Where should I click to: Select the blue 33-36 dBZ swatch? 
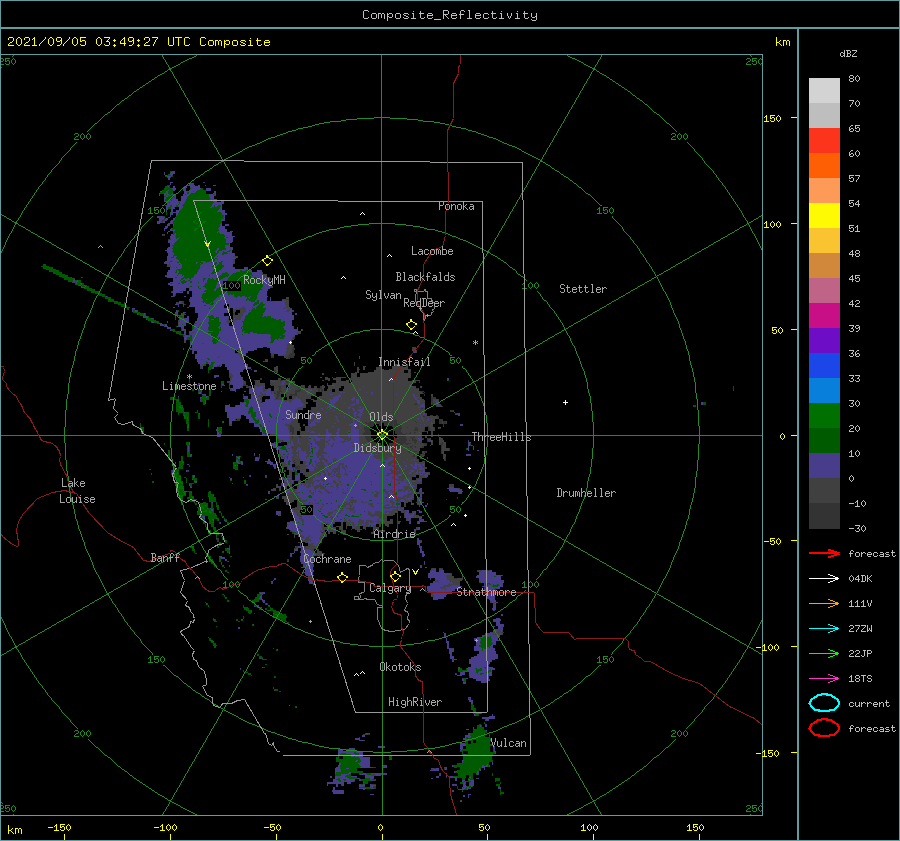824,366
